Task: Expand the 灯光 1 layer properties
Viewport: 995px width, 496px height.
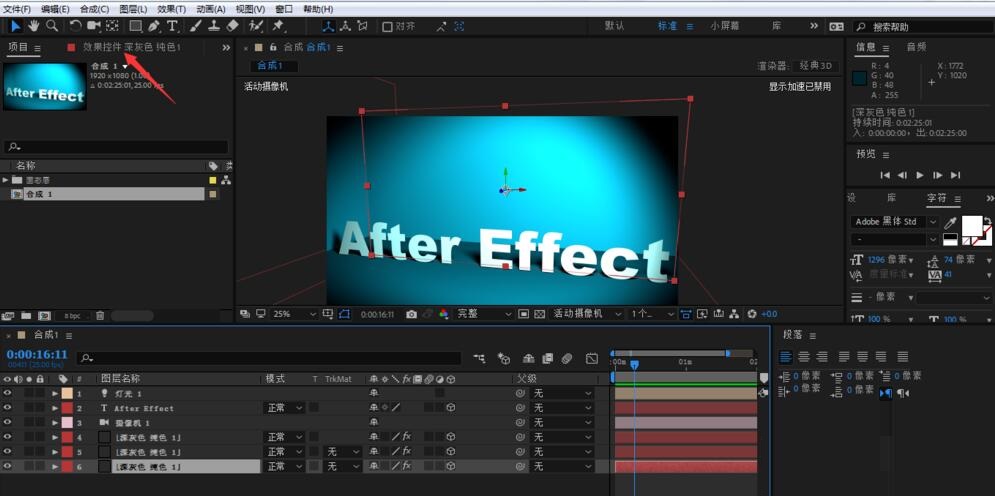Action: pyautogui.click(x=55, y=393)
